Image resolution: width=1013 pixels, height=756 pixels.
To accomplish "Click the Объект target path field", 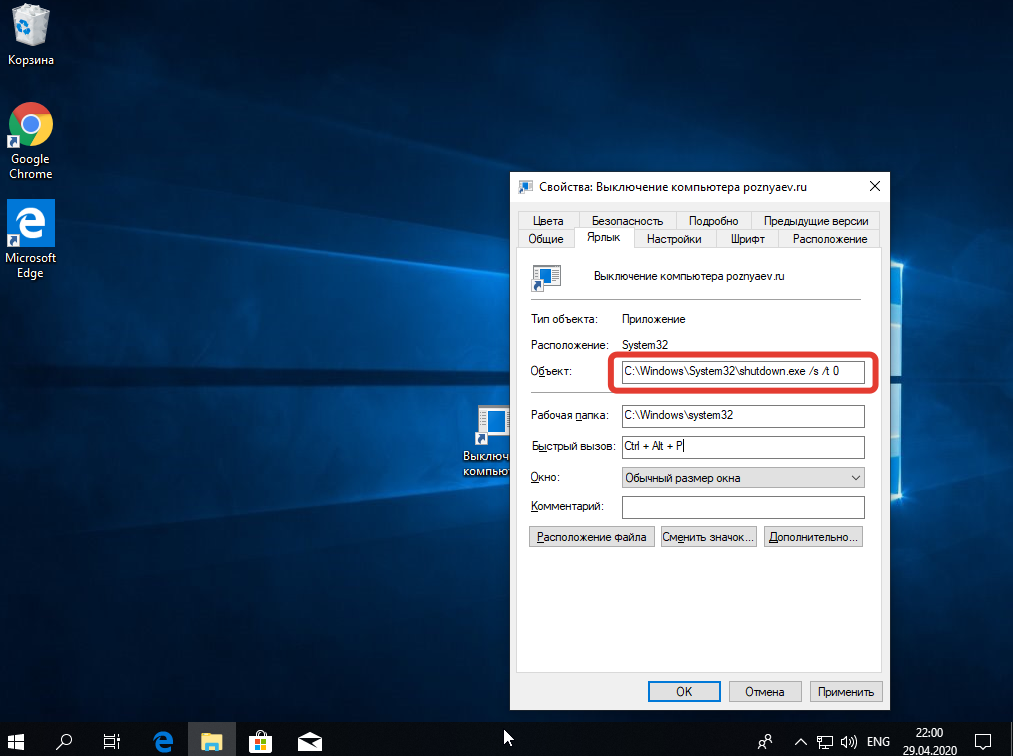I will [742, 372].
